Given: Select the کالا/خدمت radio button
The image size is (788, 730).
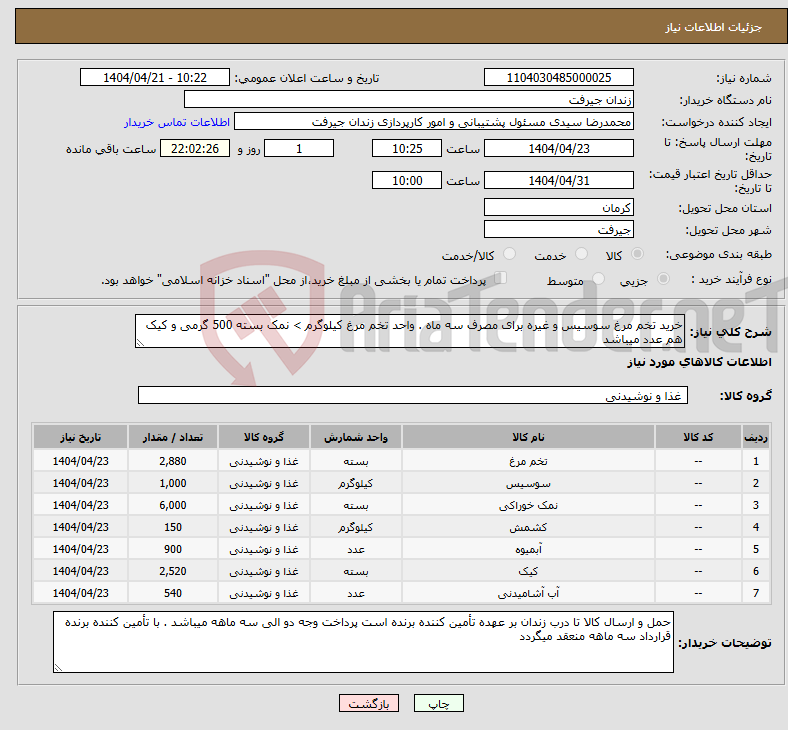Looking at the screenshot, I should [509, 254].
